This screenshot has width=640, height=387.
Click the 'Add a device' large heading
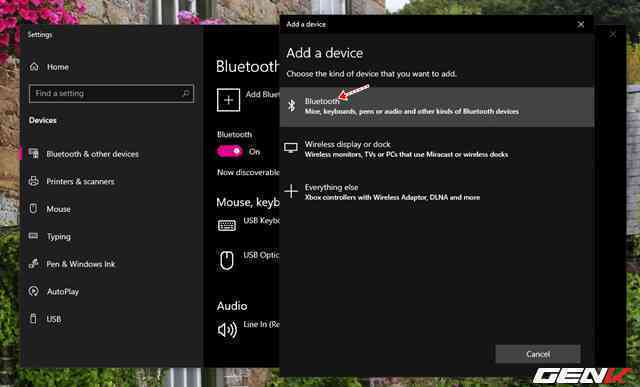pyautogui.click(x=324, y=53)
